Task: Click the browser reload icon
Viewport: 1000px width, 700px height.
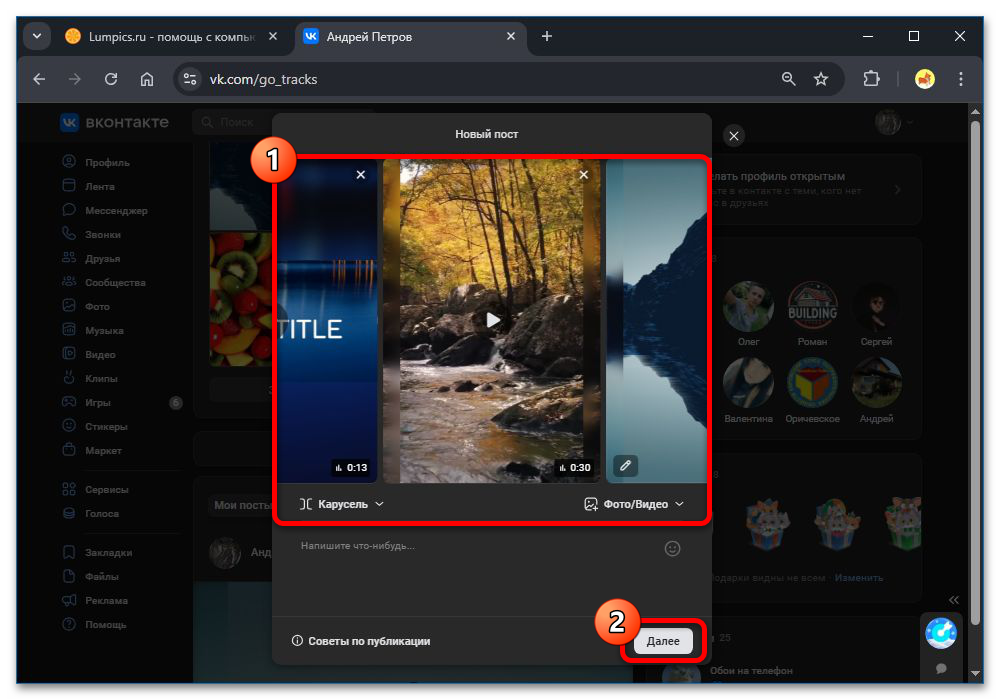Action: [x=111, y=79]
